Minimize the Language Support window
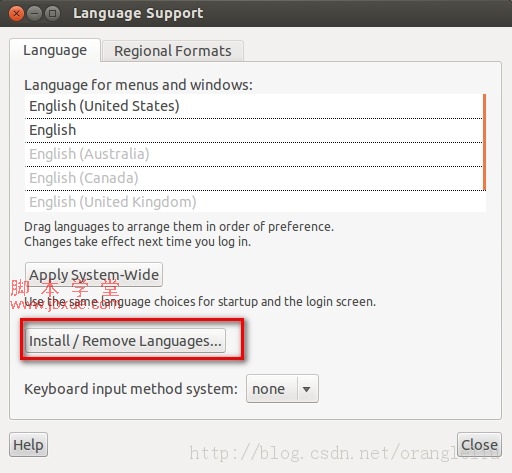 [x=34, y=14]
